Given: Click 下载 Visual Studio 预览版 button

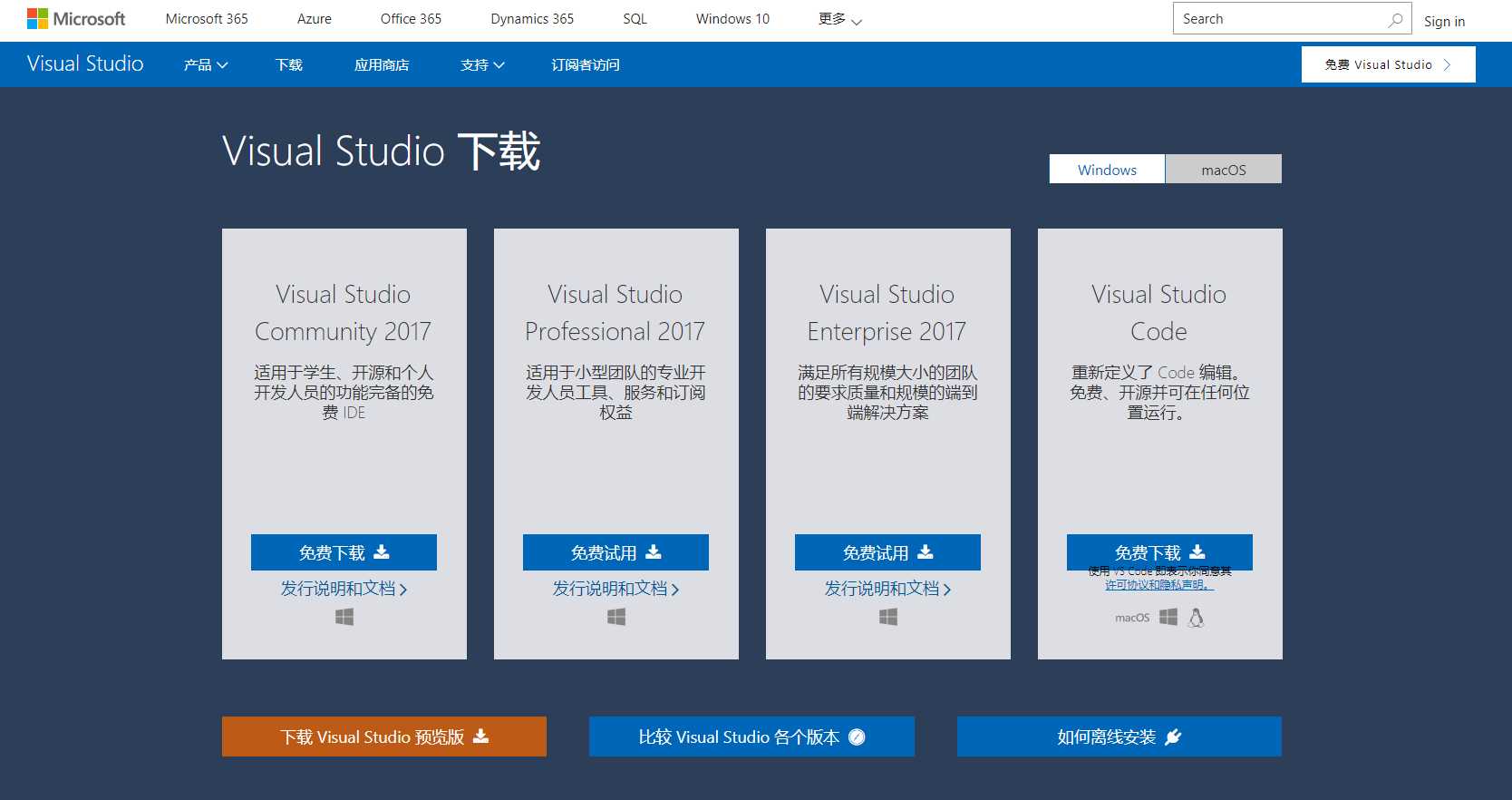Looking at the screenshot, I should tap(384, 737).
